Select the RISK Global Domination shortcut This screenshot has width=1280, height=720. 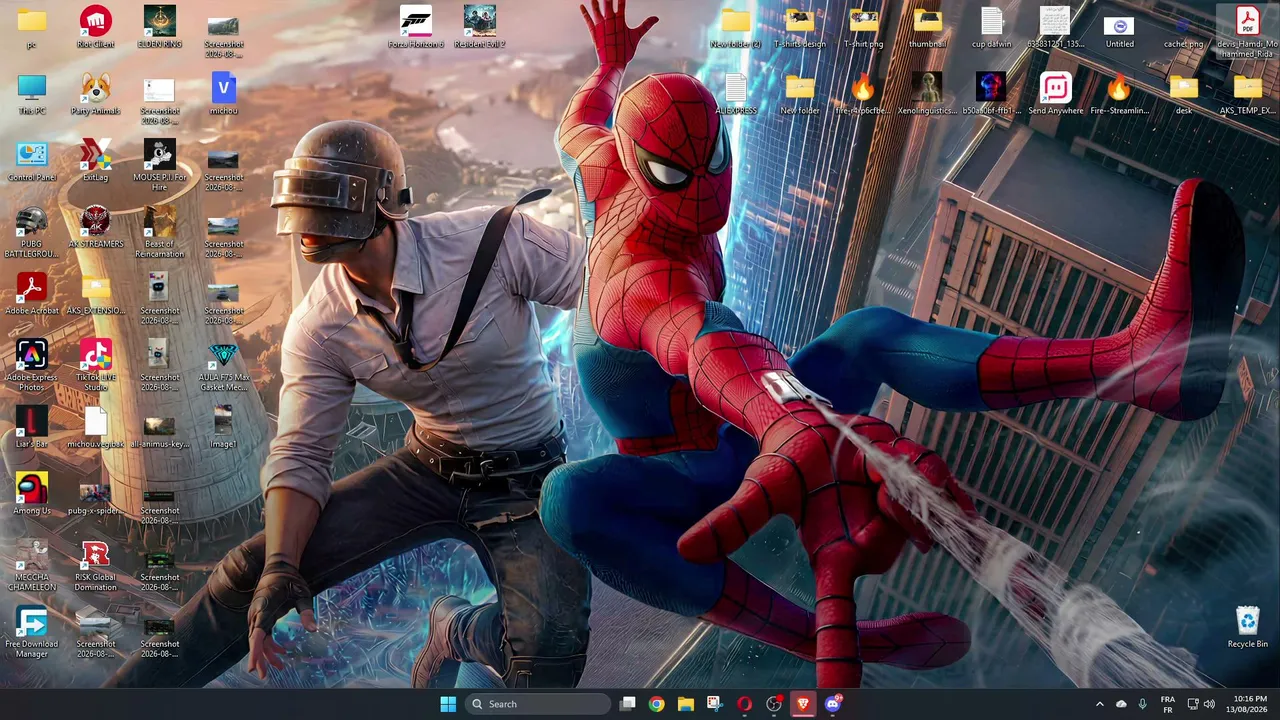[x=95, y=566]
